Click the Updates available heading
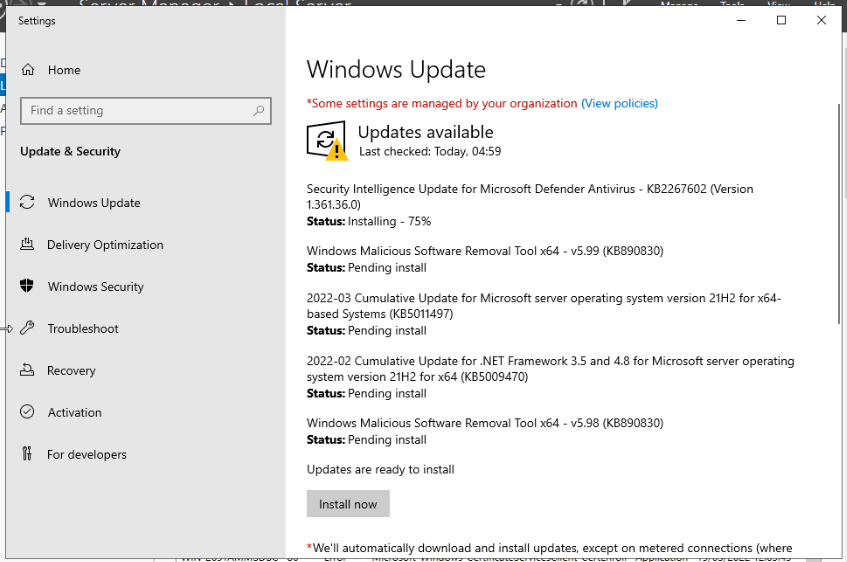Screen dimensions: 847x562 point(426,132)
